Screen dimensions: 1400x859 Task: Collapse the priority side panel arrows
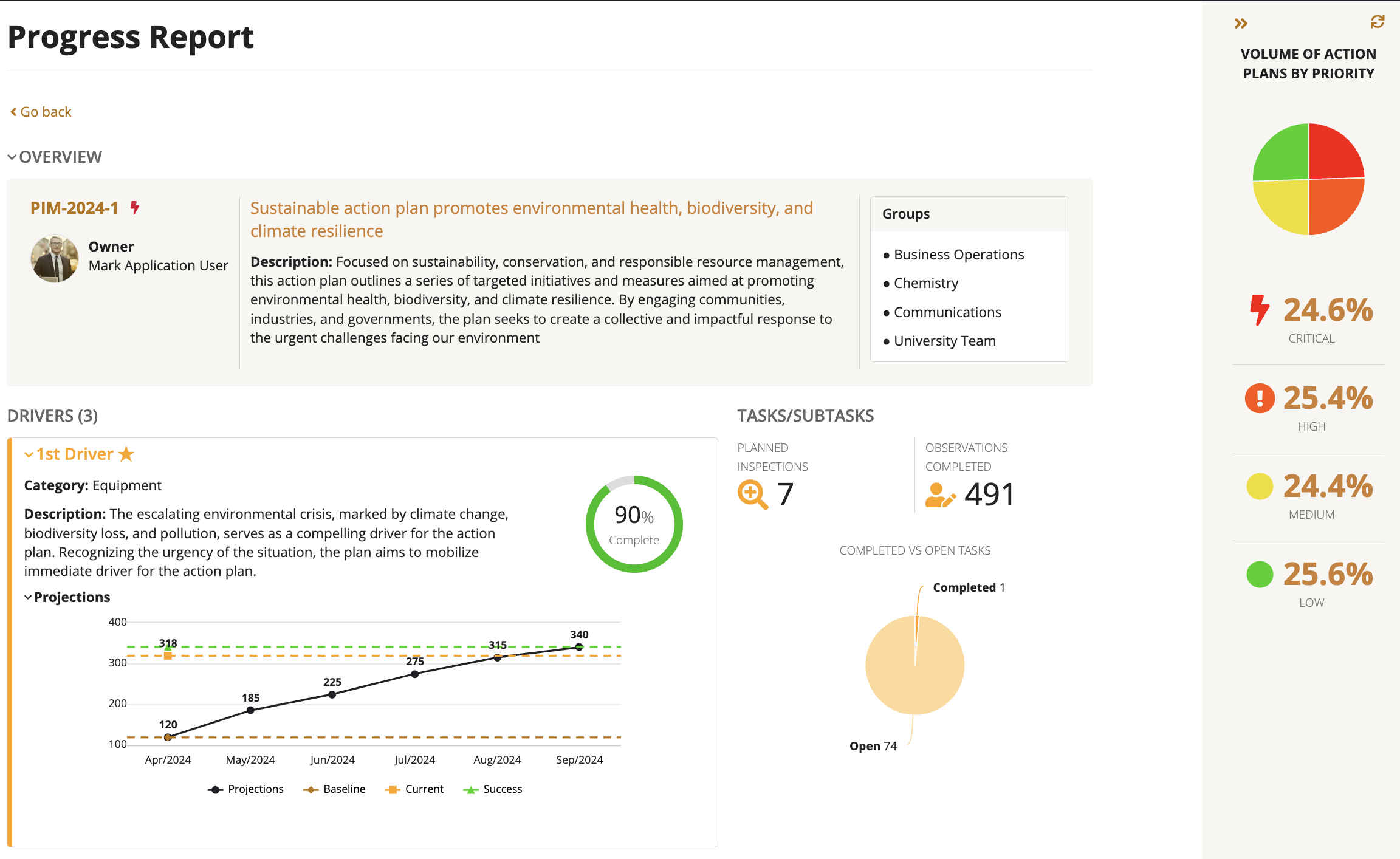coord(1241,24)
